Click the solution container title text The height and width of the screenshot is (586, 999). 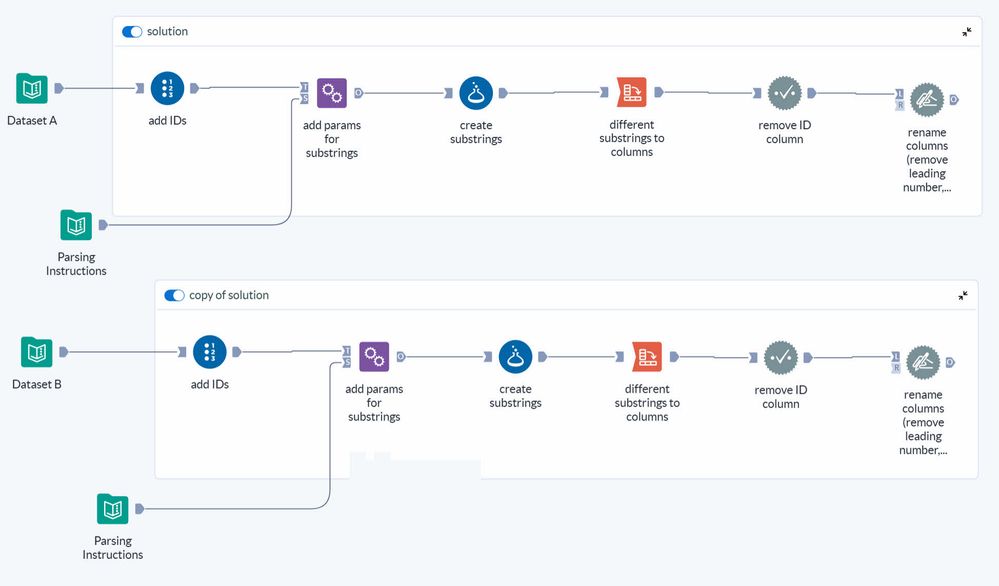[x=167, y=32]
